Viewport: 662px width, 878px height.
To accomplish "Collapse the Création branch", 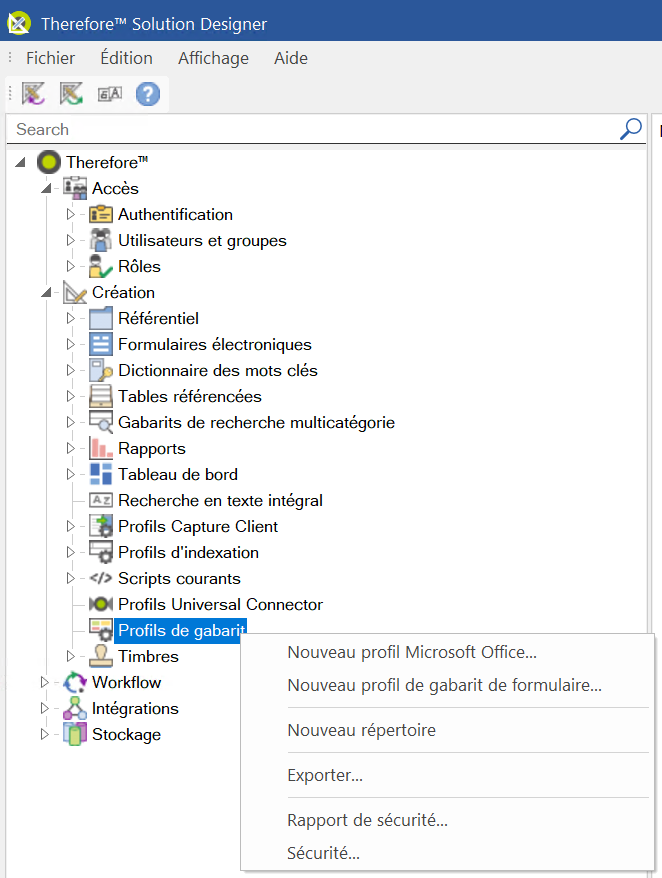I will 46,292.
